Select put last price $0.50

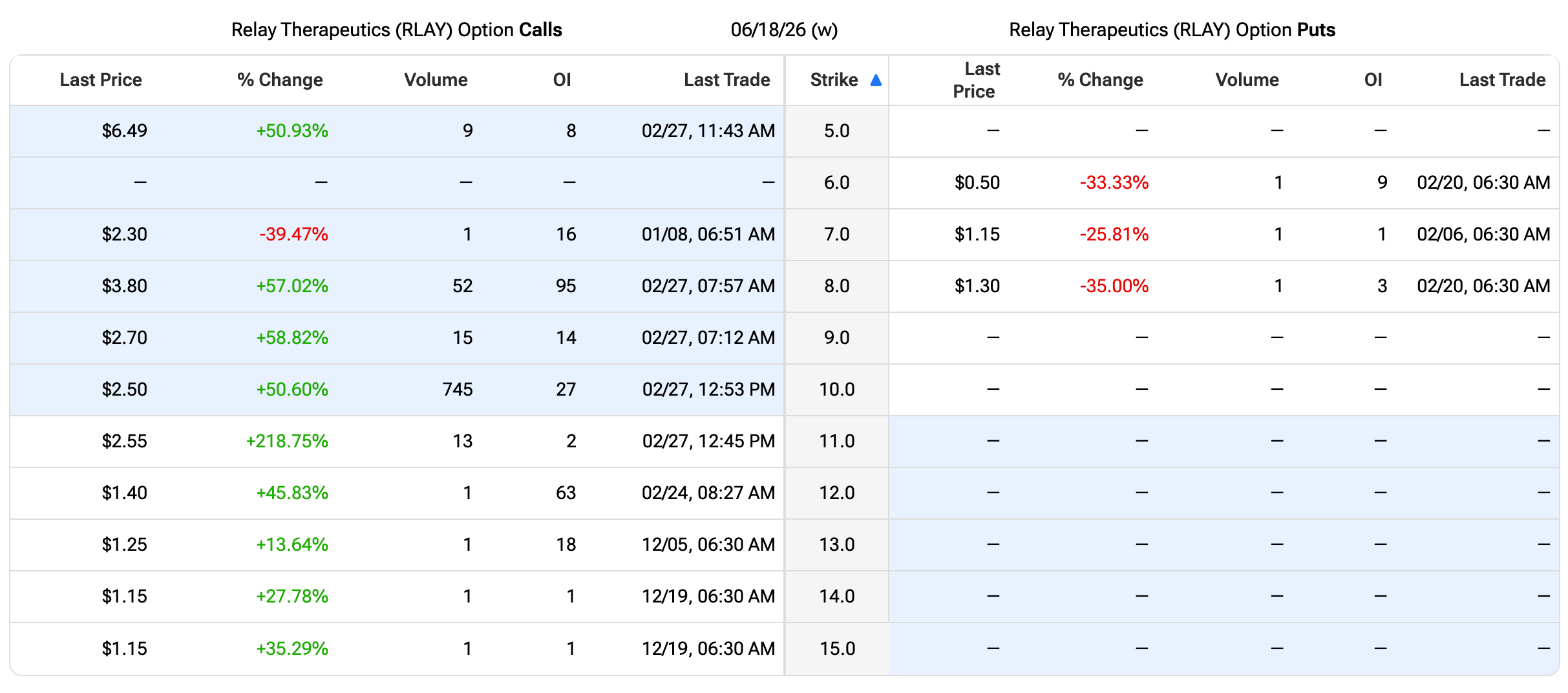pos(977,183)
